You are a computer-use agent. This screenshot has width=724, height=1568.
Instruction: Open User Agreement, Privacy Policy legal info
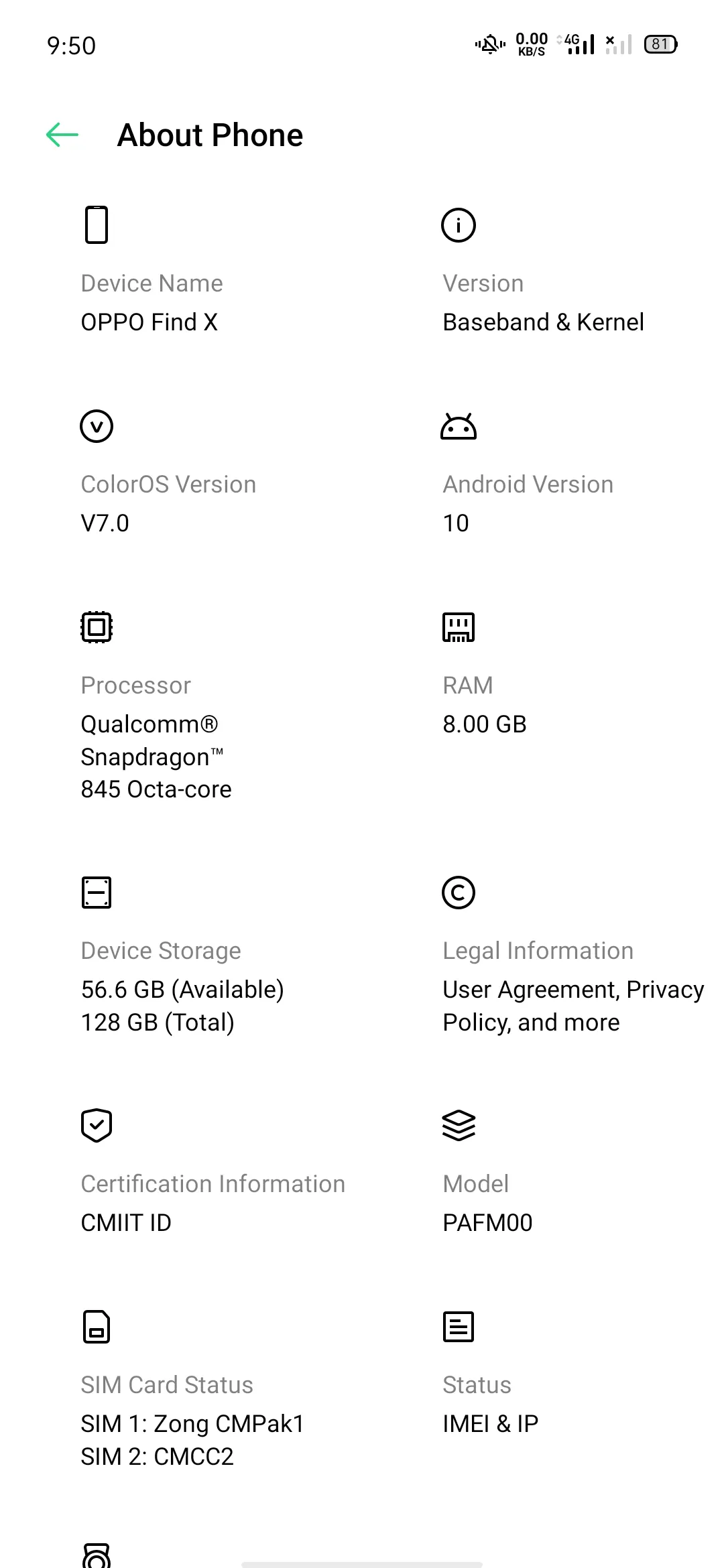573,1006
